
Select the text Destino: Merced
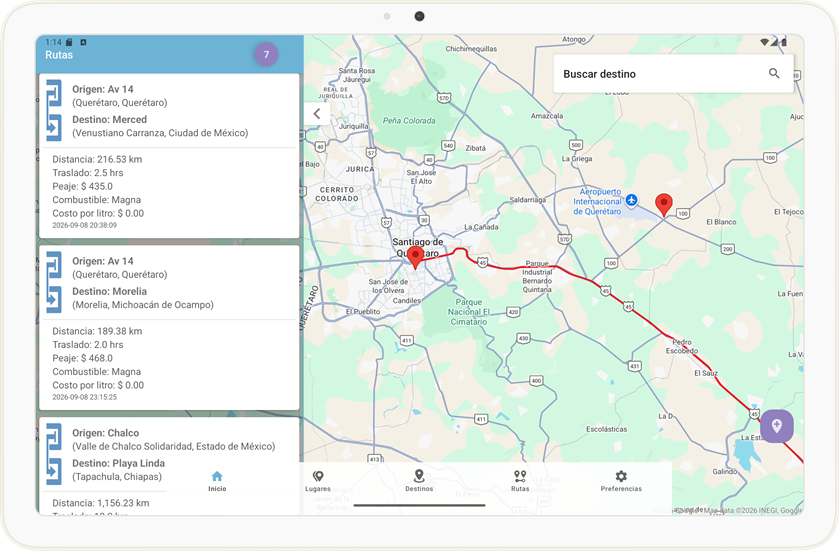(x=109, y=120)
